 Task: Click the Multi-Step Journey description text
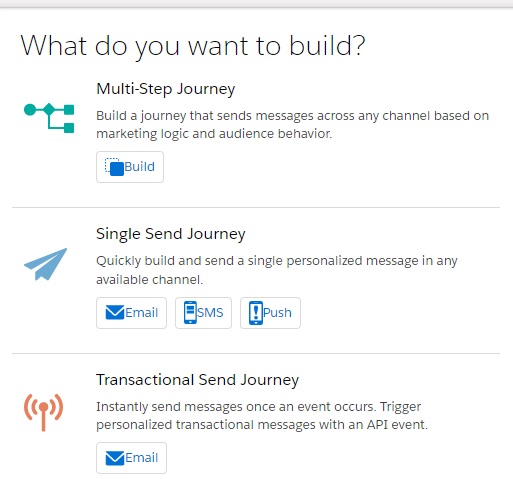point(293,125)
